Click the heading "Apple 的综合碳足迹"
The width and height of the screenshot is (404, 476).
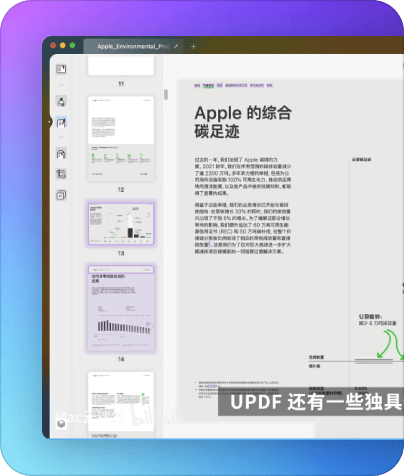pos(243,122)
